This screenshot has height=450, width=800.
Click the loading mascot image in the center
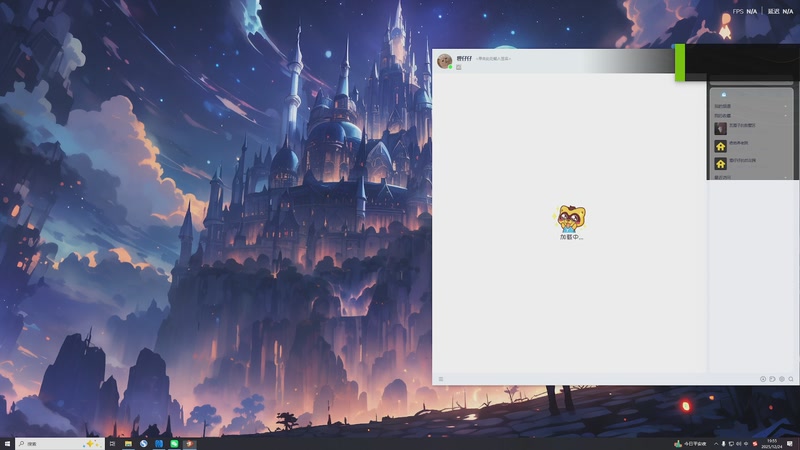tap(571, 219)
